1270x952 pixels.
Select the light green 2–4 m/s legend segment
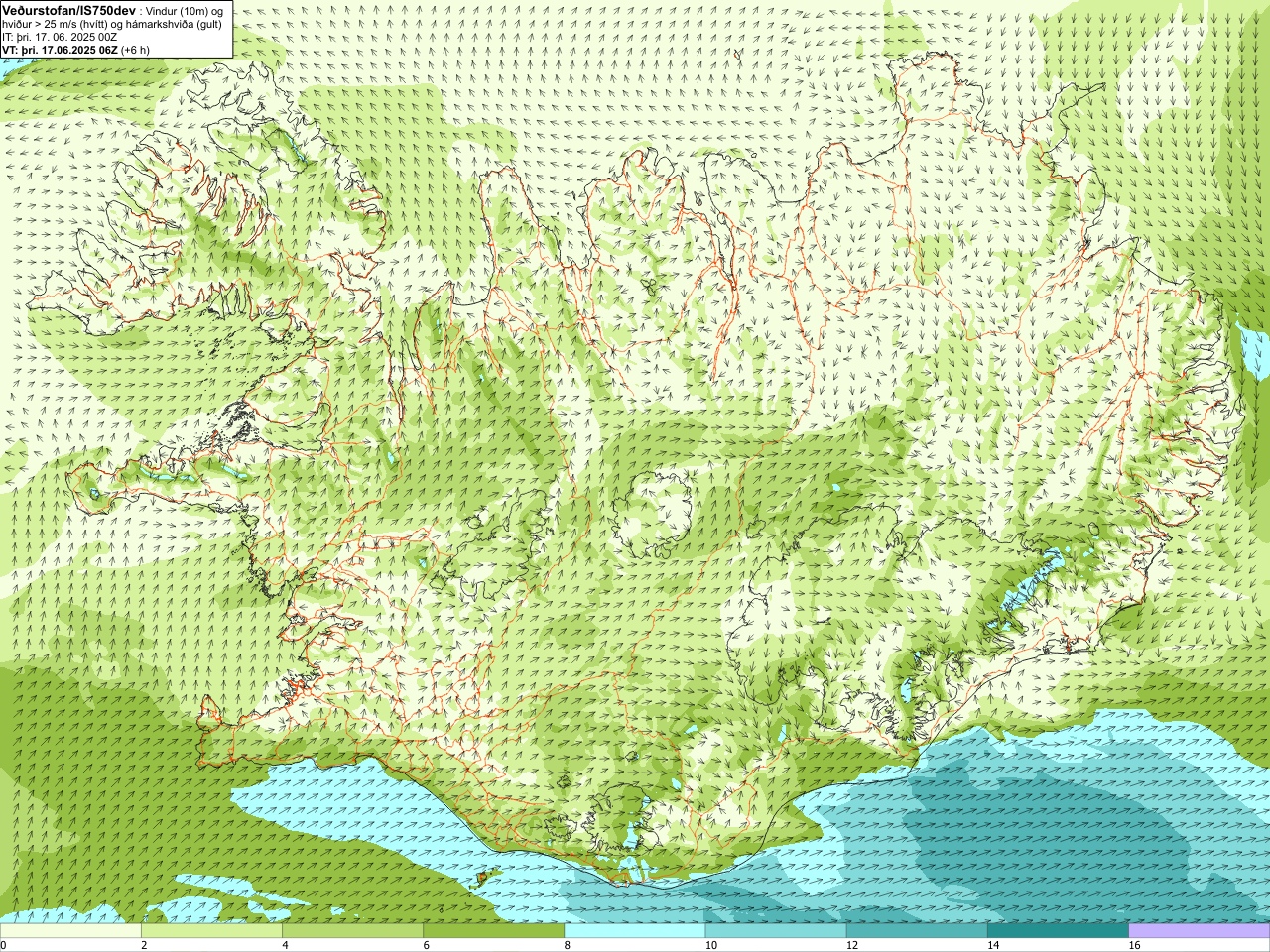211,931
